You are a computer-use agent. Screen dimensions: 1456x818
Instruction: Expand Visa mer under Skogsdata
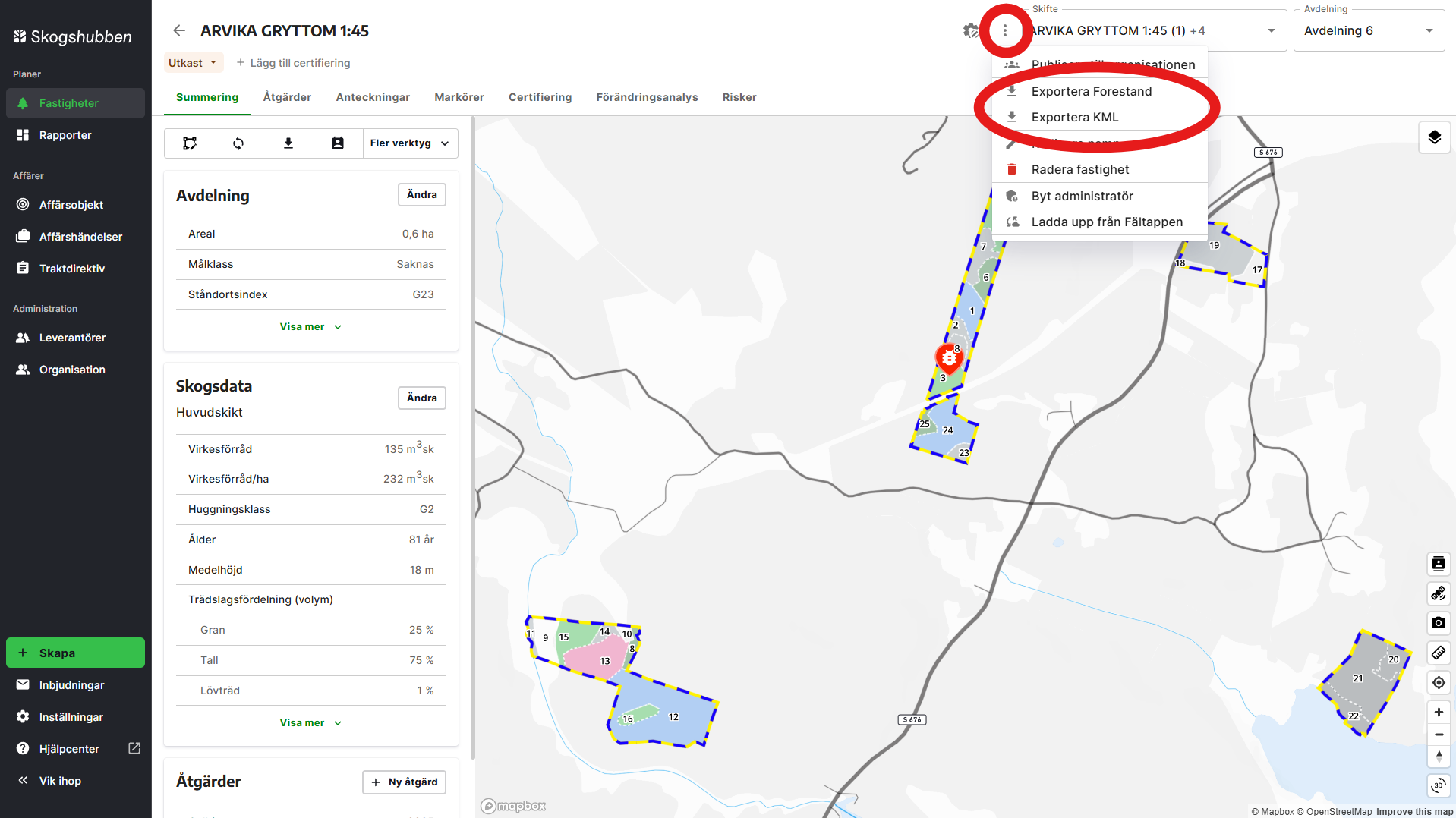[x=310, y=722]
